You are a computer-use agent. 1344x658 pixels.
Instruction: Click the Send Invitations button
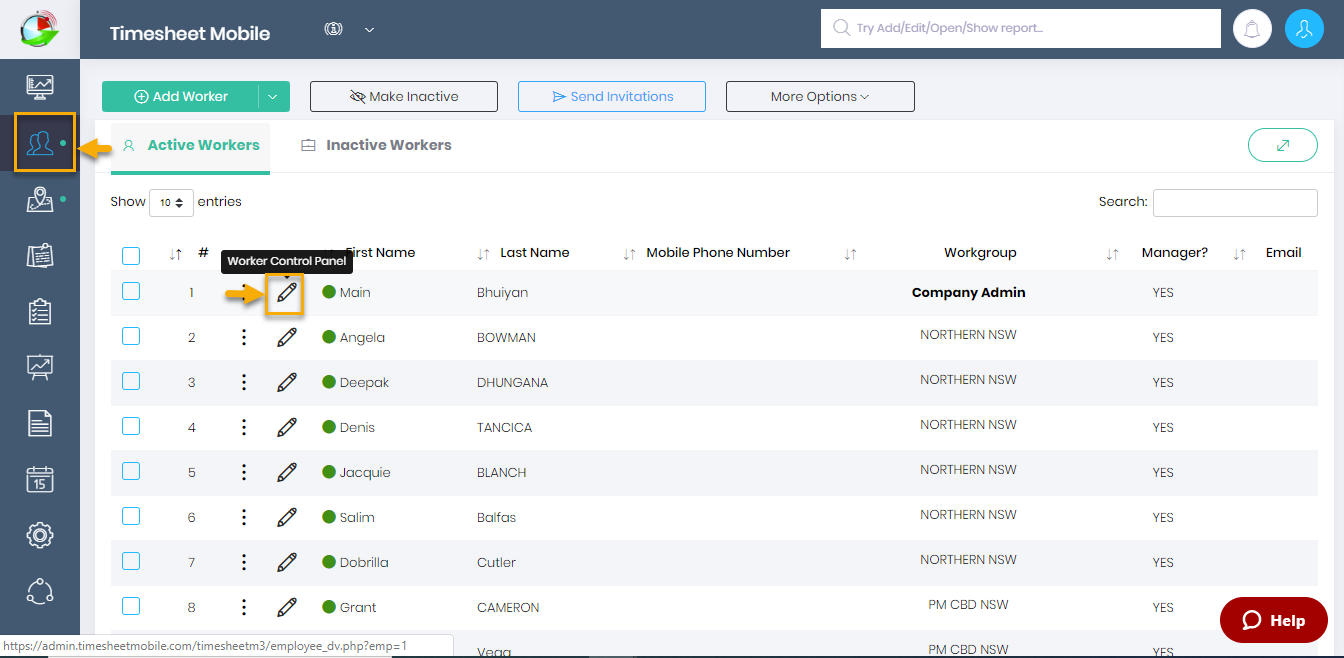[x=612, y=96]
